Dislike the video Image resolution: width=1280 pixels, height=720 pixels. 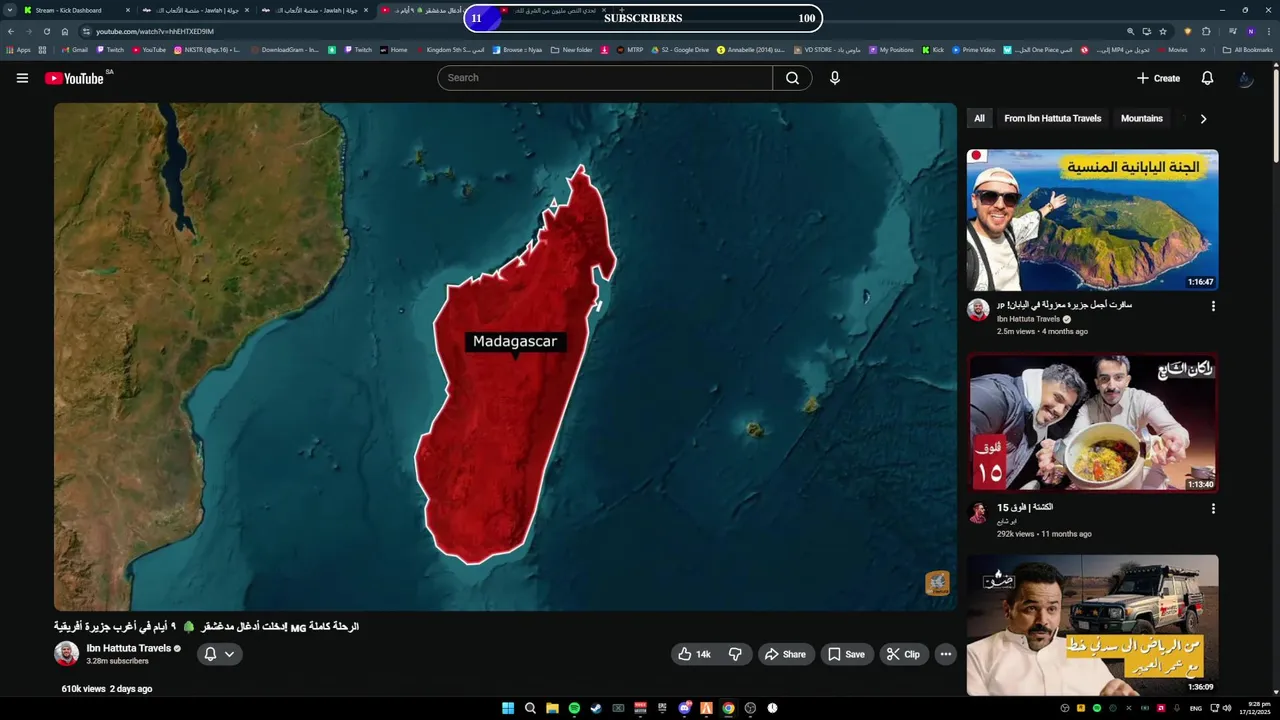click(736, 654)
